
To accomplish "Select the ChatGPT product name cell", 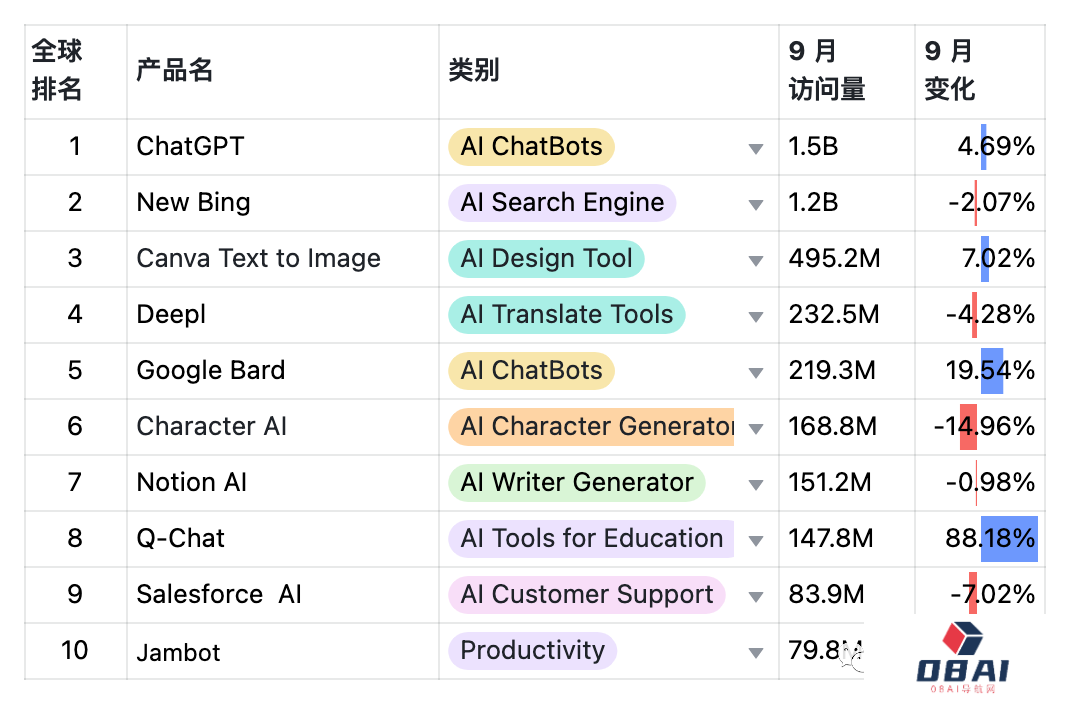I will pos(190,147).
